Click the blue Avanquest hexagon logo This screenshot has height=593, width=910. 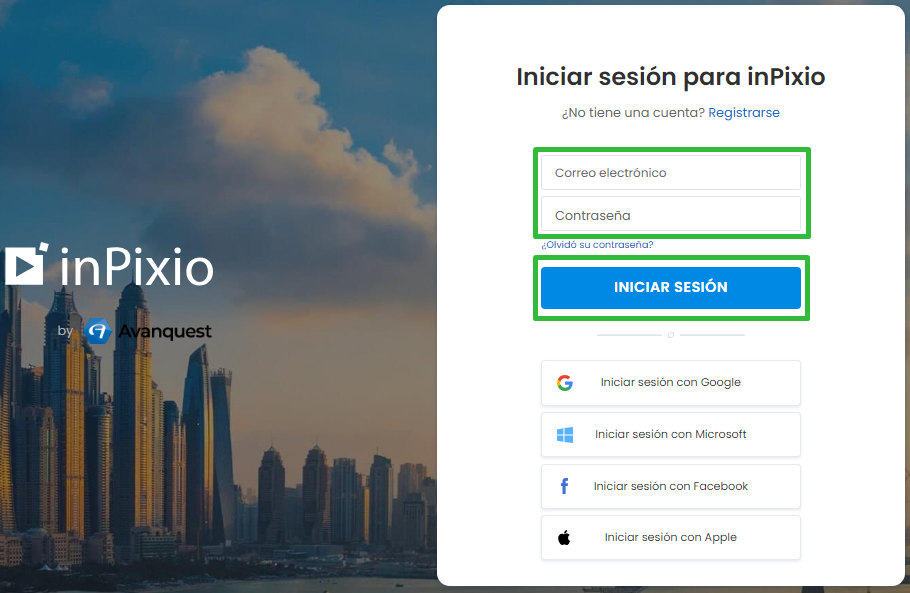(98, 331)
